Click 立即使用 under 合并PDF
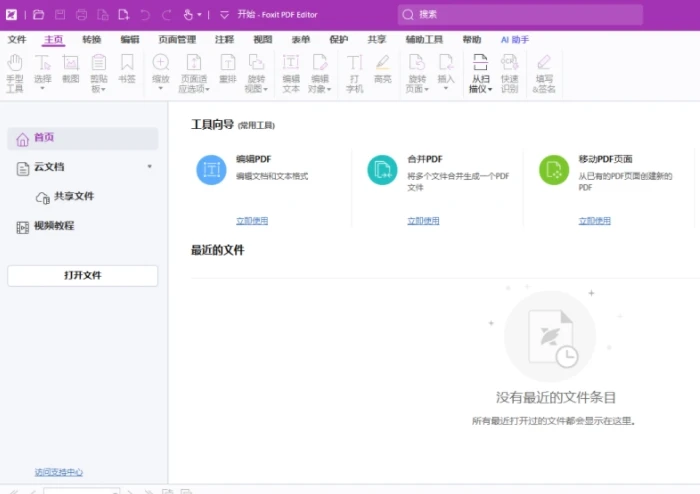 pos(423,220)
